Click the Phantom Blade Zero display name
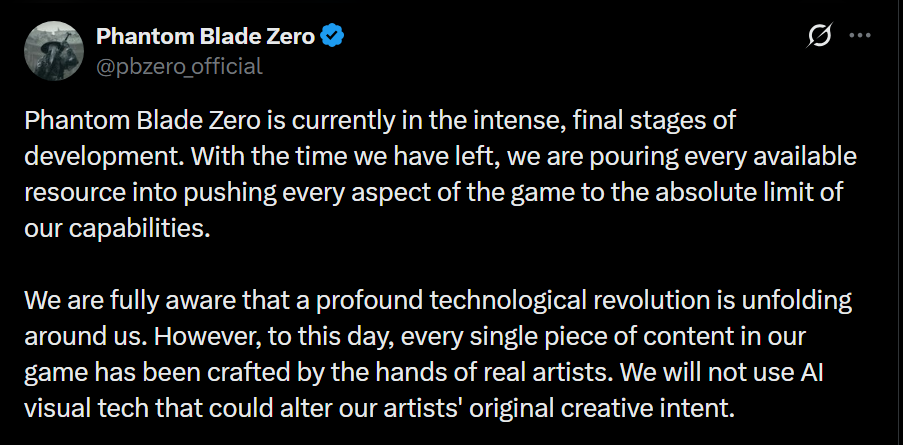Image resolution: width=903 pixels, height=445 pixels. 206,36
